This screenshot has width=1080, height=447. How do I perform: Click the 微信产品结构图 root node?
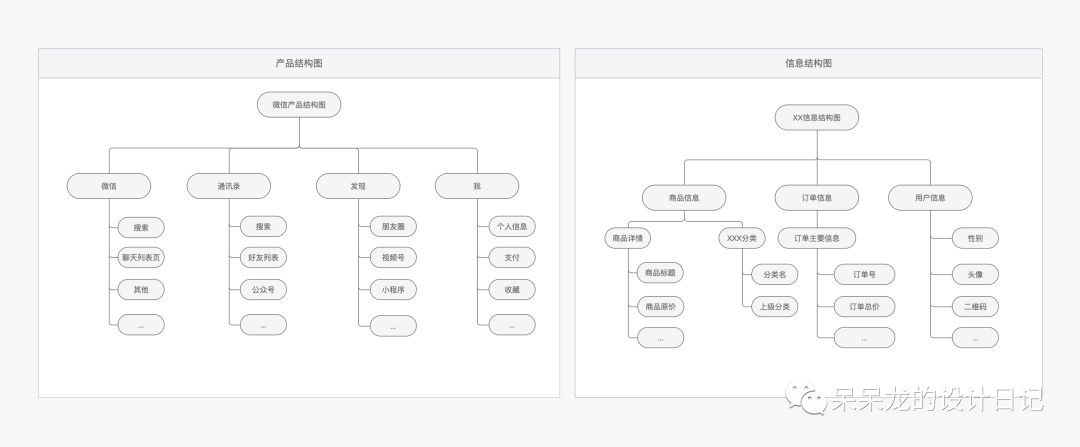click(299, 105)
